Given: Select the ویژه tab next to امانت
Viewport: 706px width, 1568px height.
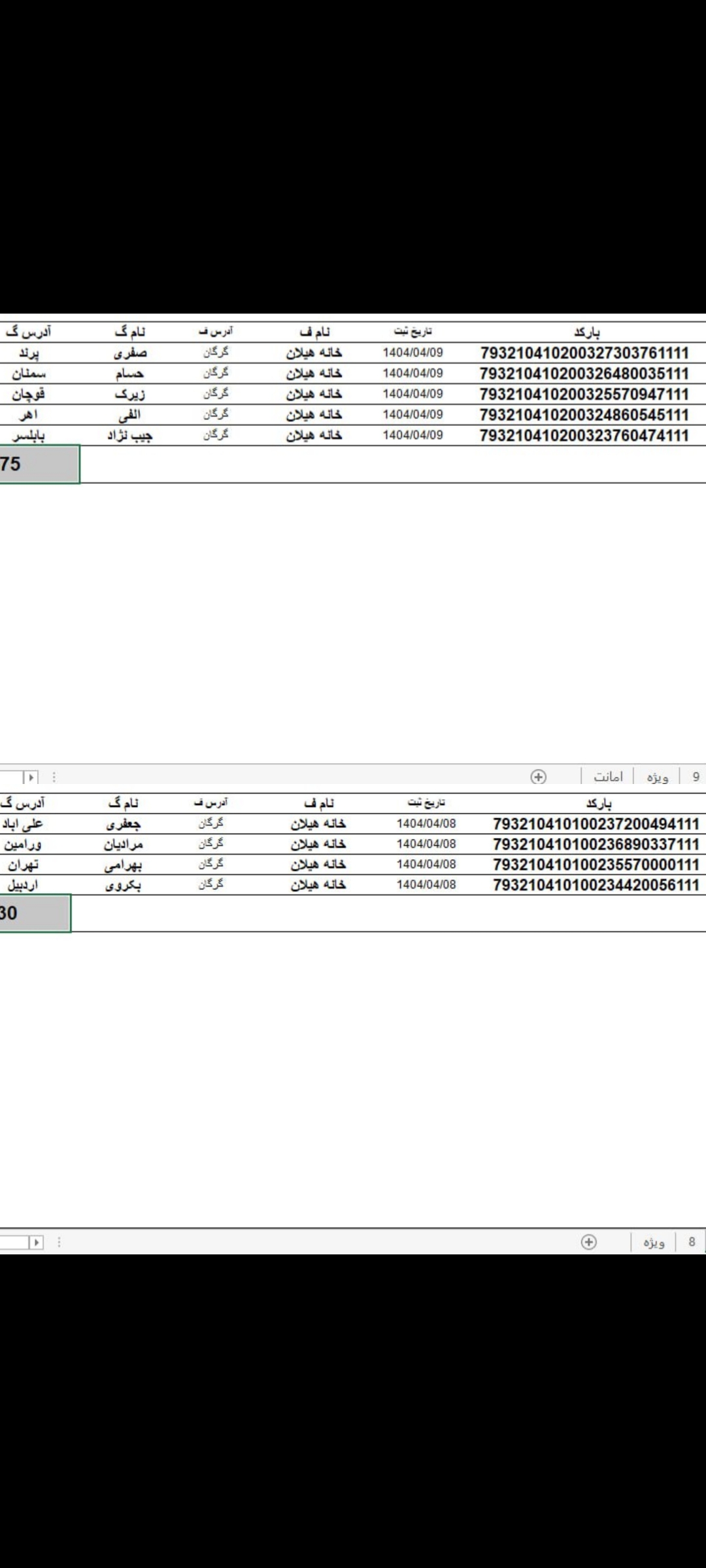Looking at the screenshot, I should [x=657, y=776].
